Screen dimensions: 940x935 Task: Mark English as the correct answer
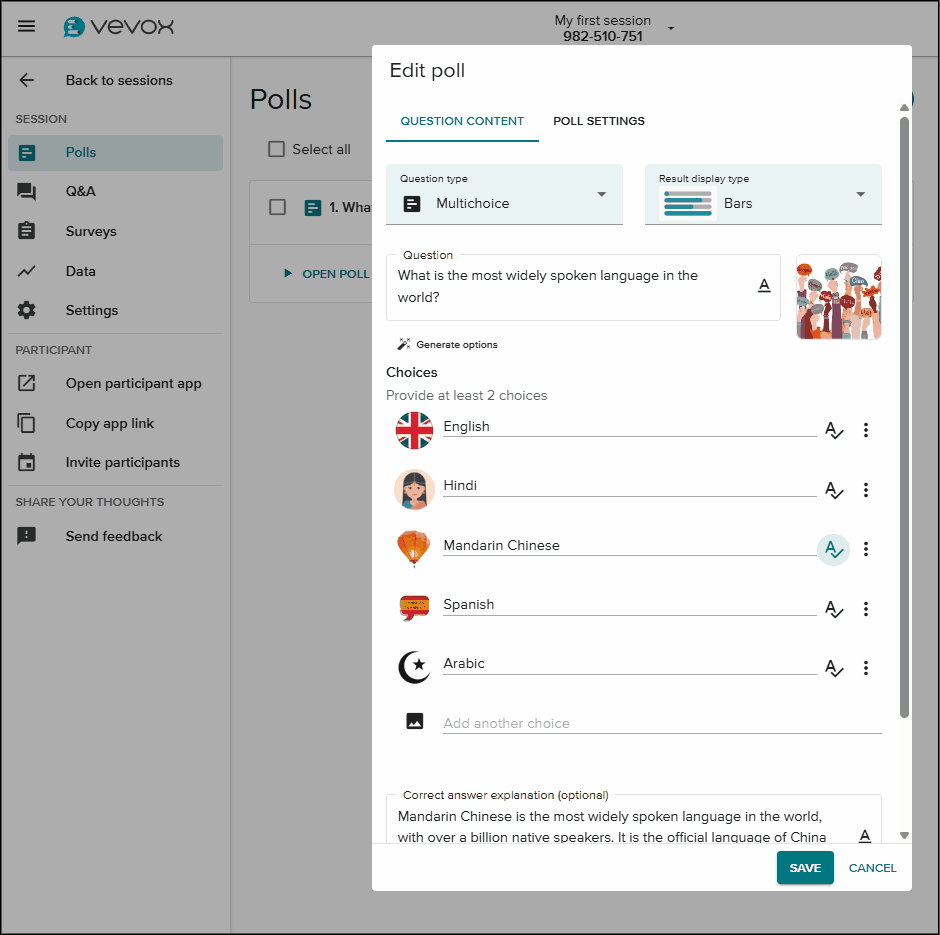coord(833,430)
